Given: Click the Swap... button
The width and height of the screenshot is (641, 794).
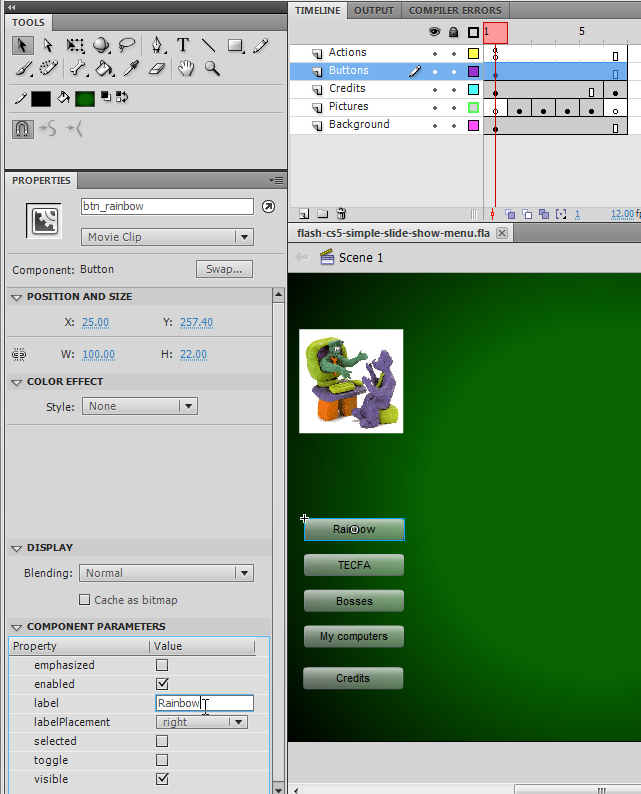Looking at the screenshot, I should point(224,269).
